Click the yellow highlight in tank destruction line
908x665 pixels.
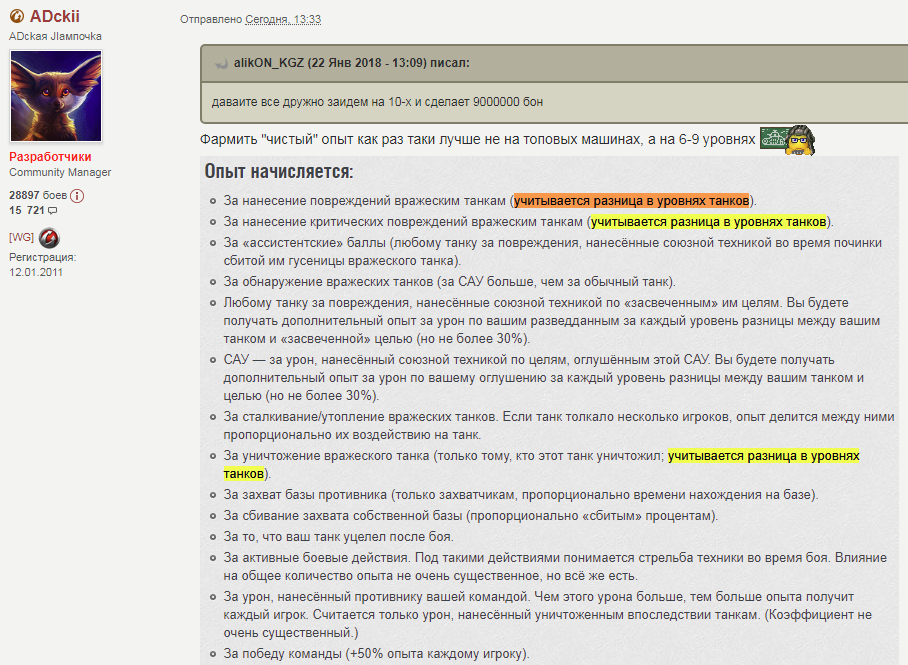763,456
